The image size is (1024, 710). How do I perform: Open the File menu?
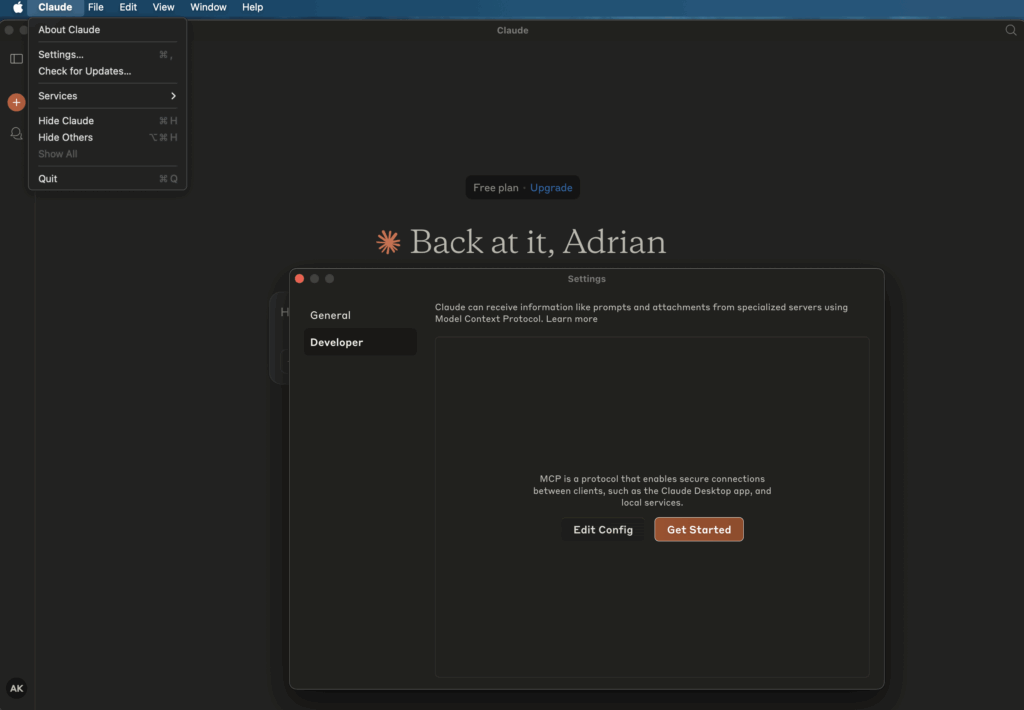(x=95, y=7)
